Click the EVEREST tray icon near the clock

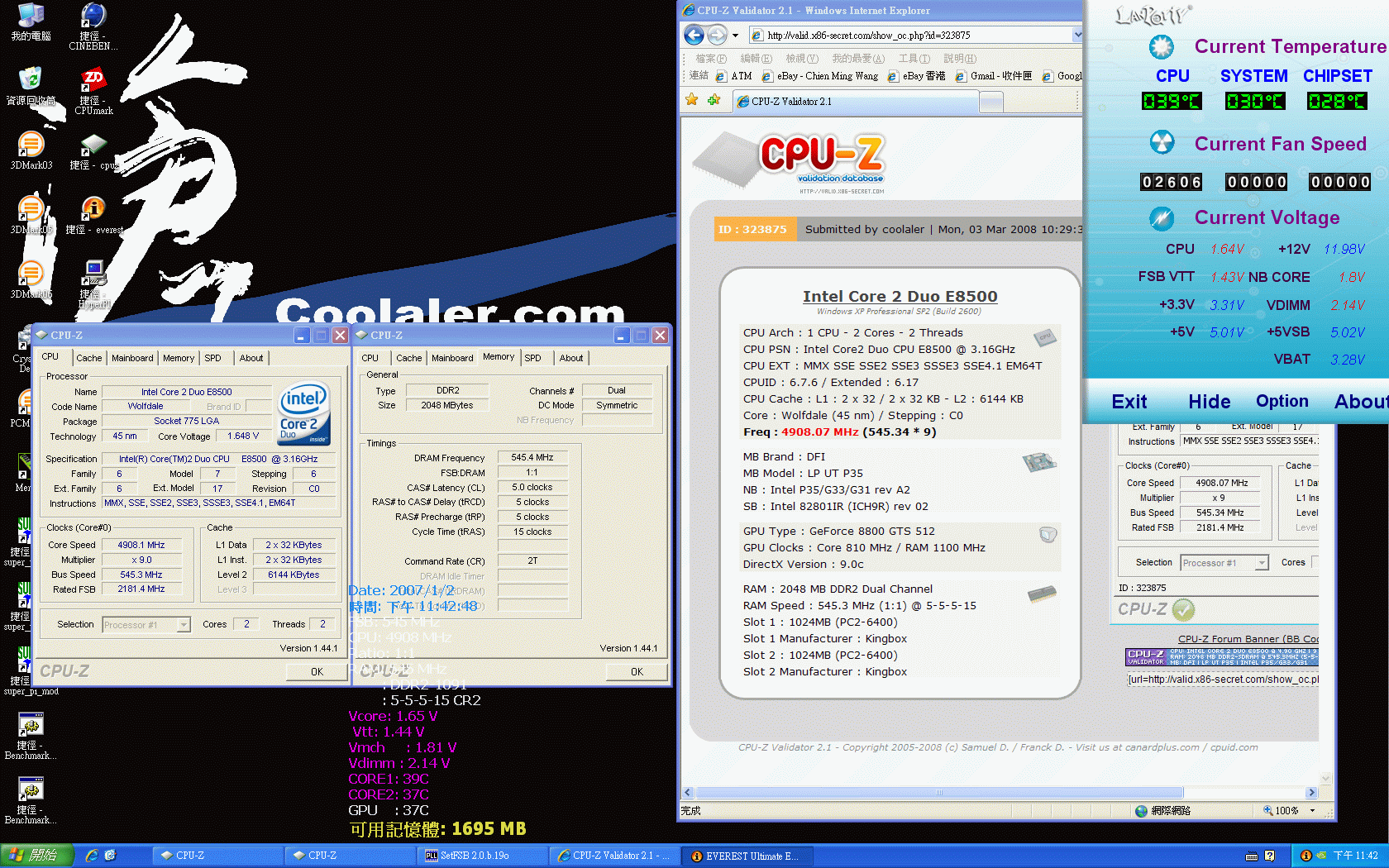pos(1305,856)
